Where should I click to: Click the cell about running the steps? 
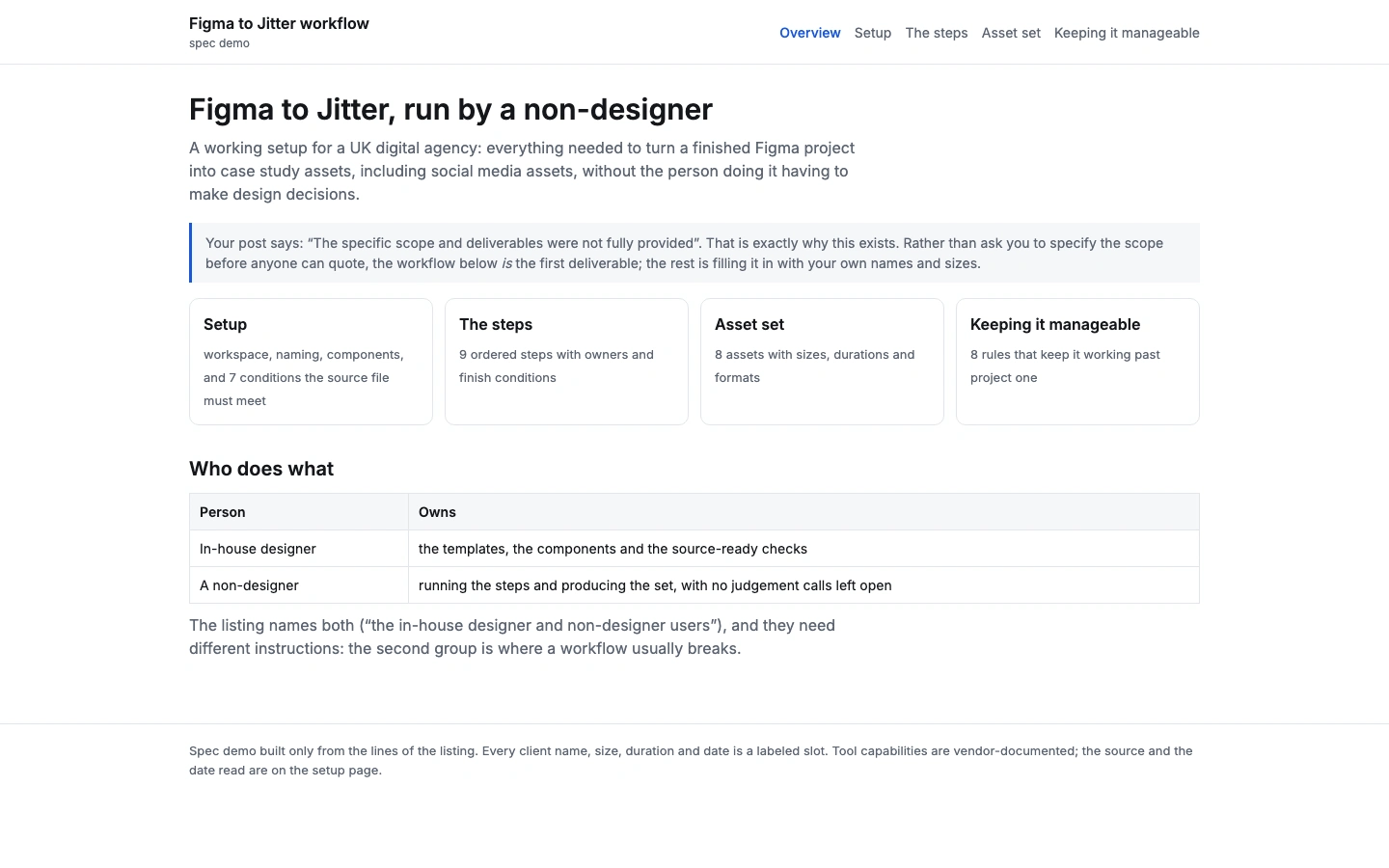pos(803,585)
